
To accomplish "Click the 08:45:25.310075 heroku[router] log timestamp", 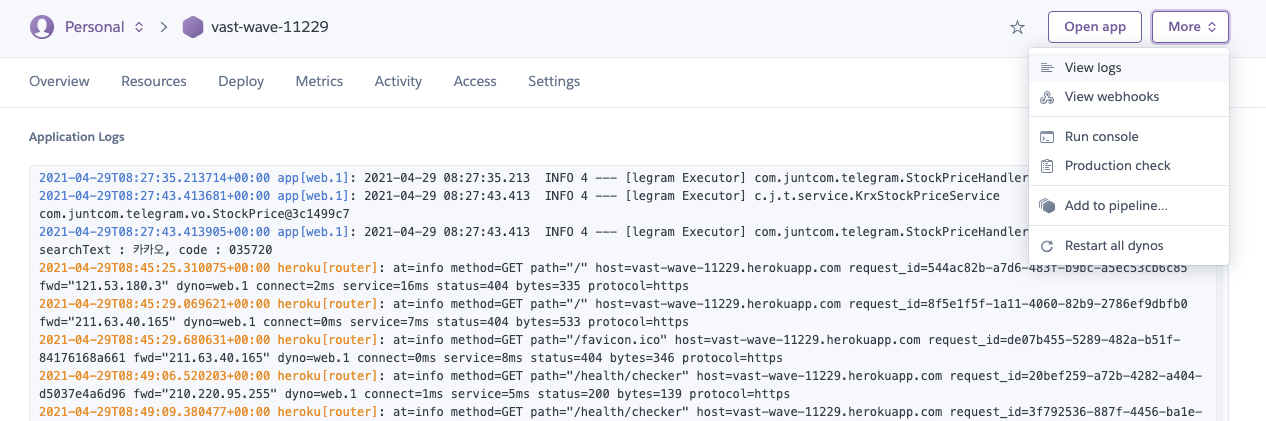I will pos(155,268).
